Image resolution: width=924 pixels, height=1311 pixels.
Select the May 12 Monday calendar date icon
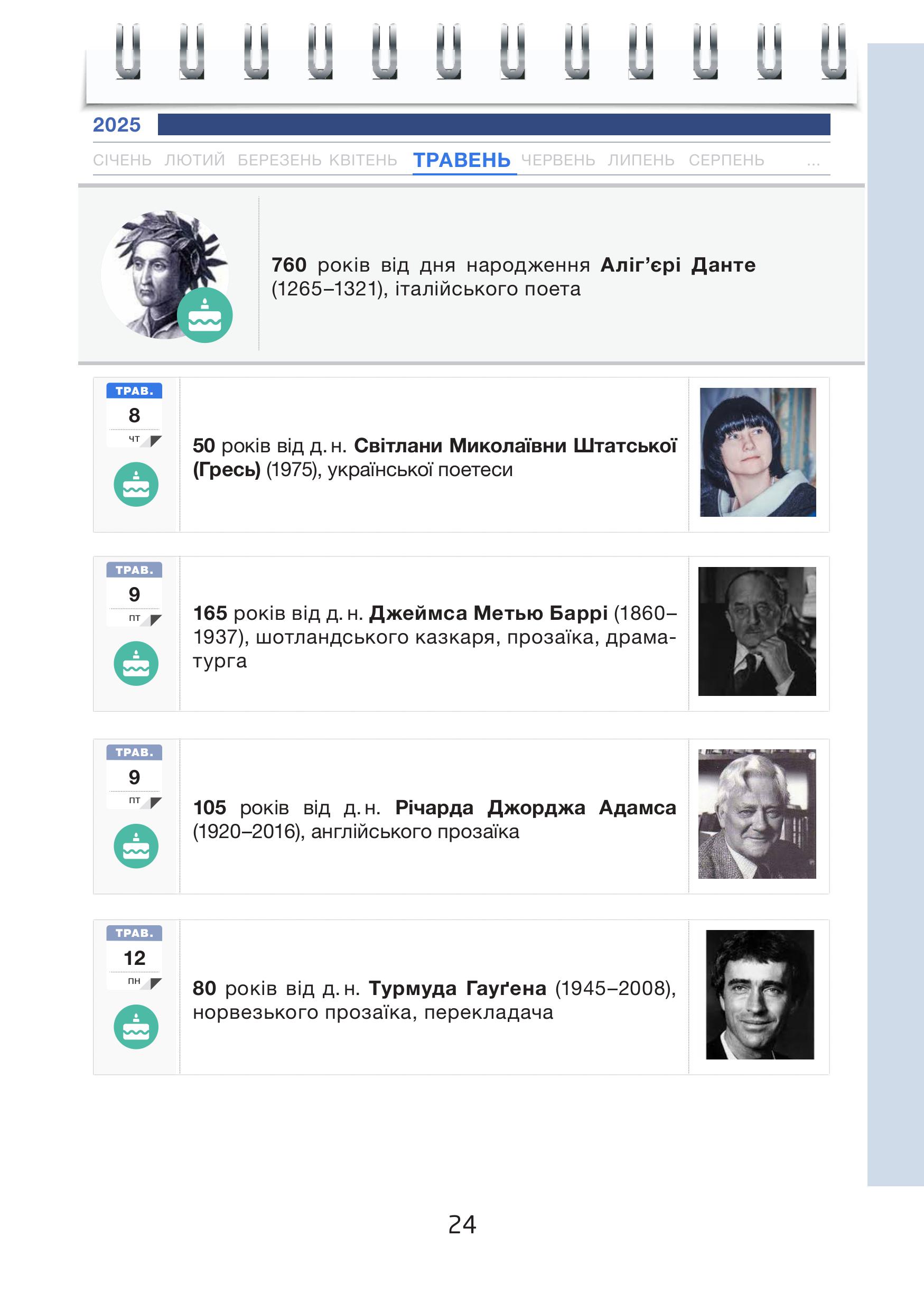[134, 957]
